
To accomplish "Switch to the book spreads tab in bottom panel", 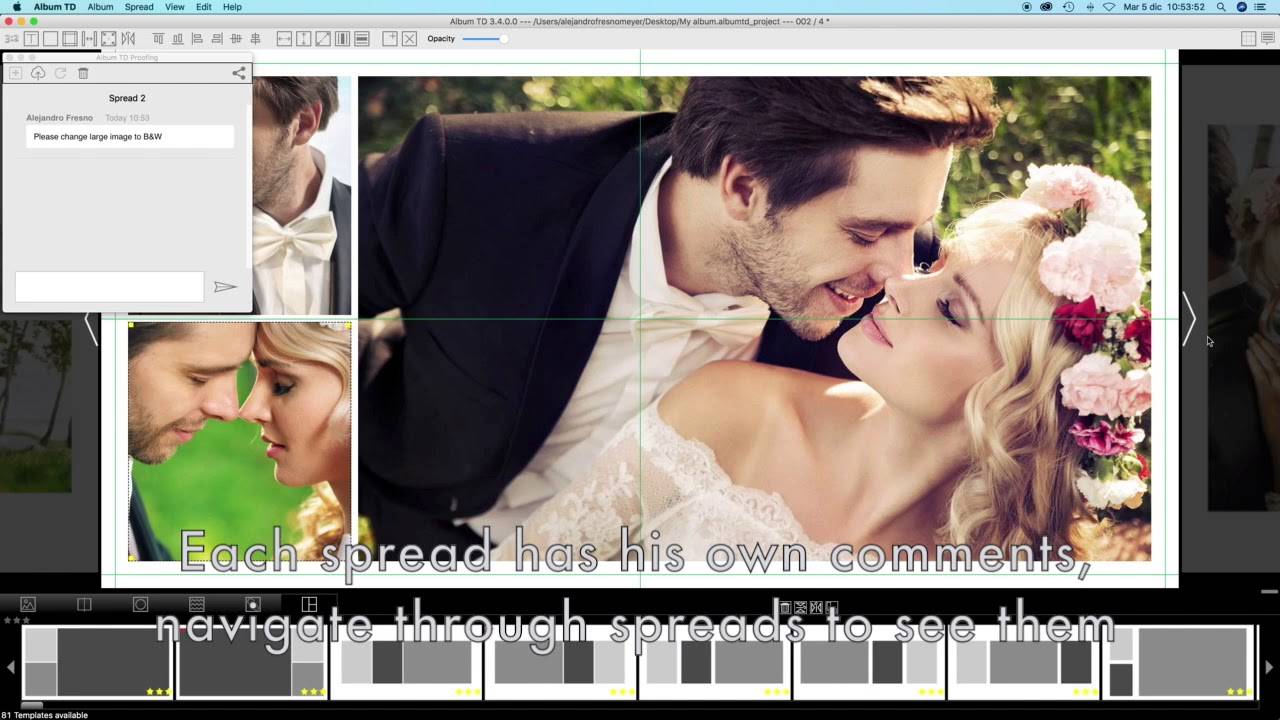I will [x=84, y=604].
